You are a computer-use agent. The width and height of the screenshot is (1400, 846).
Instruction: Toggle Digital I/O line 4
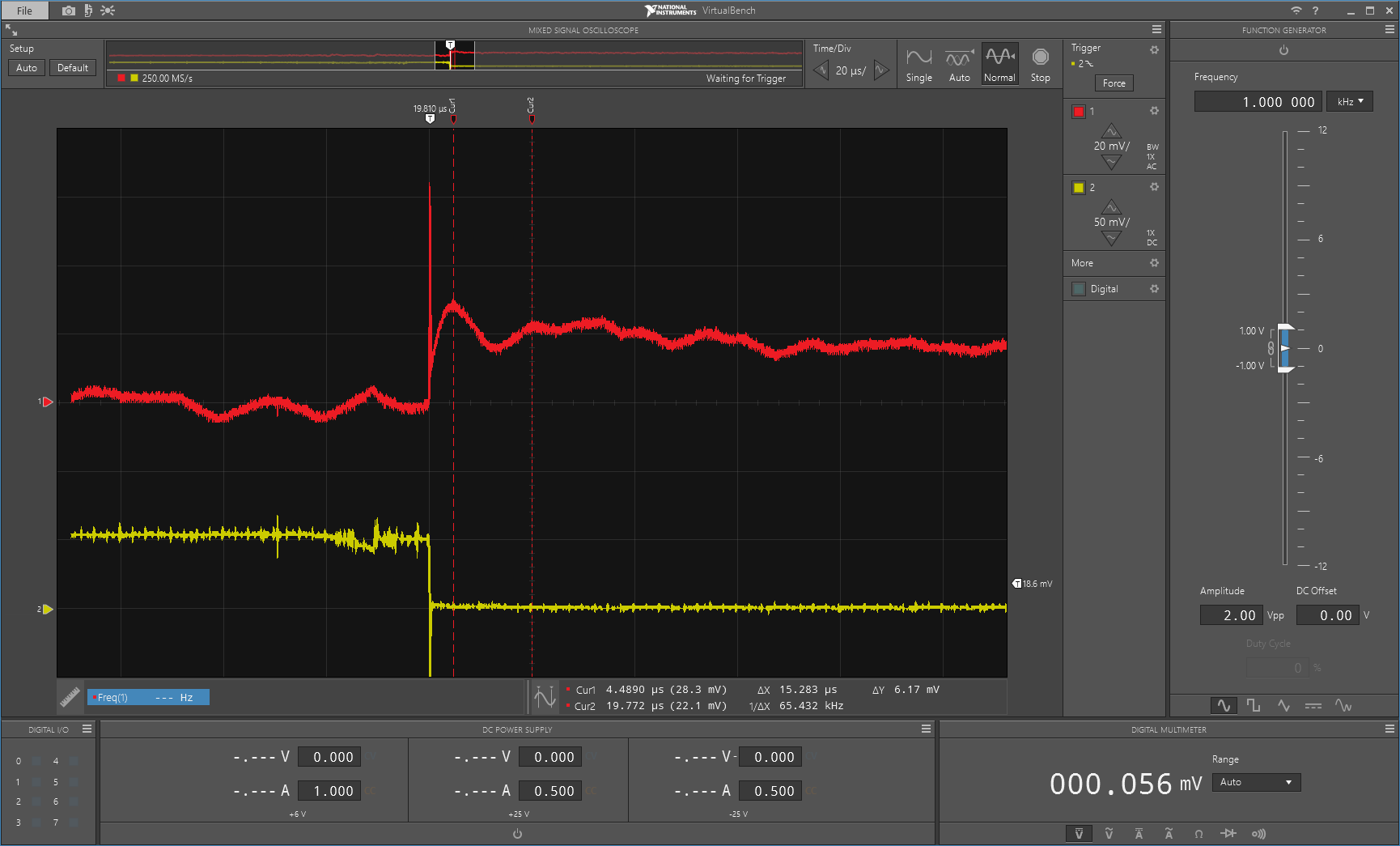[74, 761]
